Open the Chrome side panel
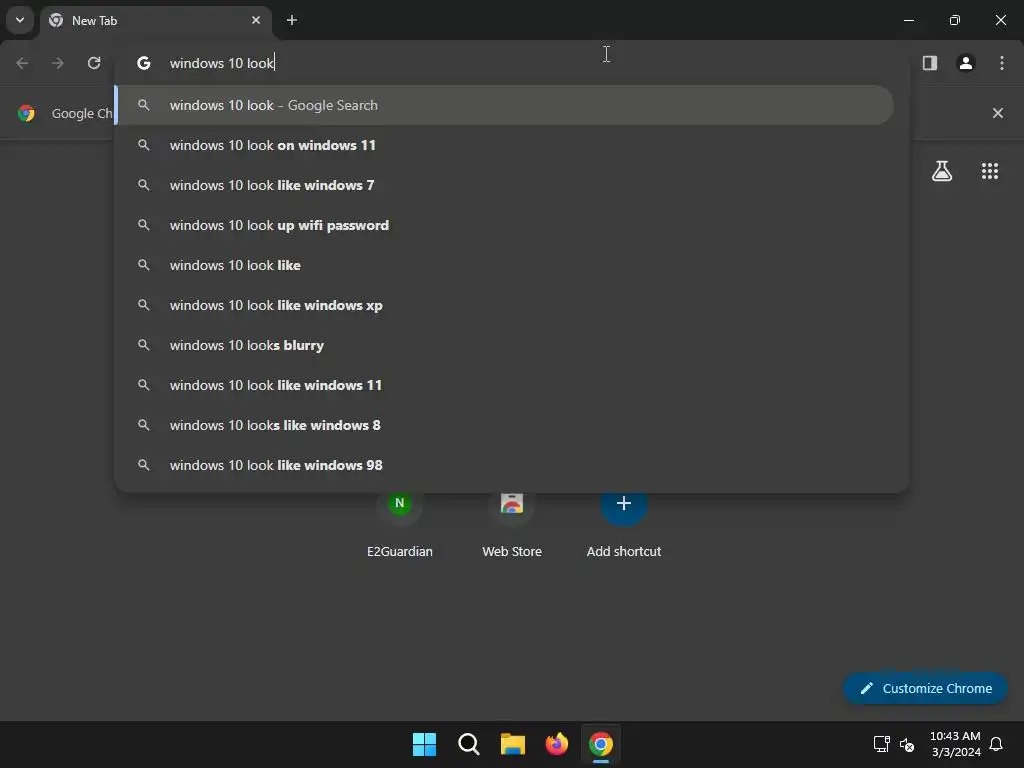 click(930, 63)
